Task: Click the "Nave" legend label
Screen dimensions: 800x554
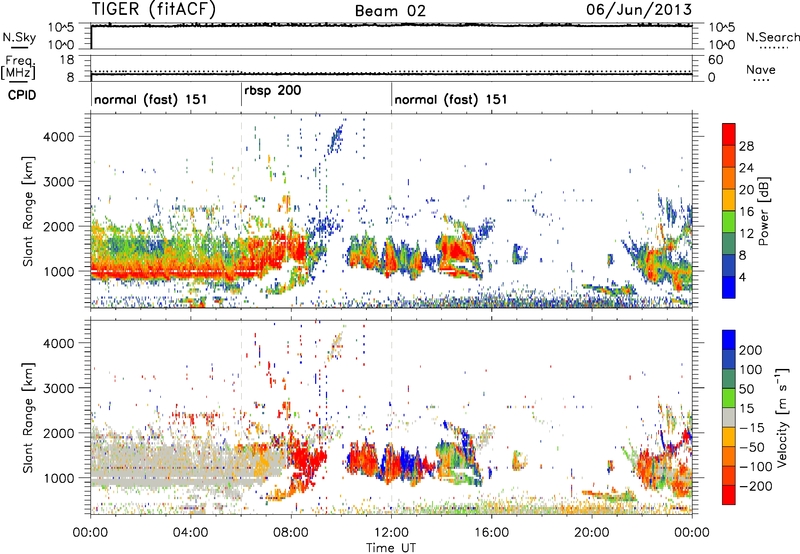Action: coord(761,70)
